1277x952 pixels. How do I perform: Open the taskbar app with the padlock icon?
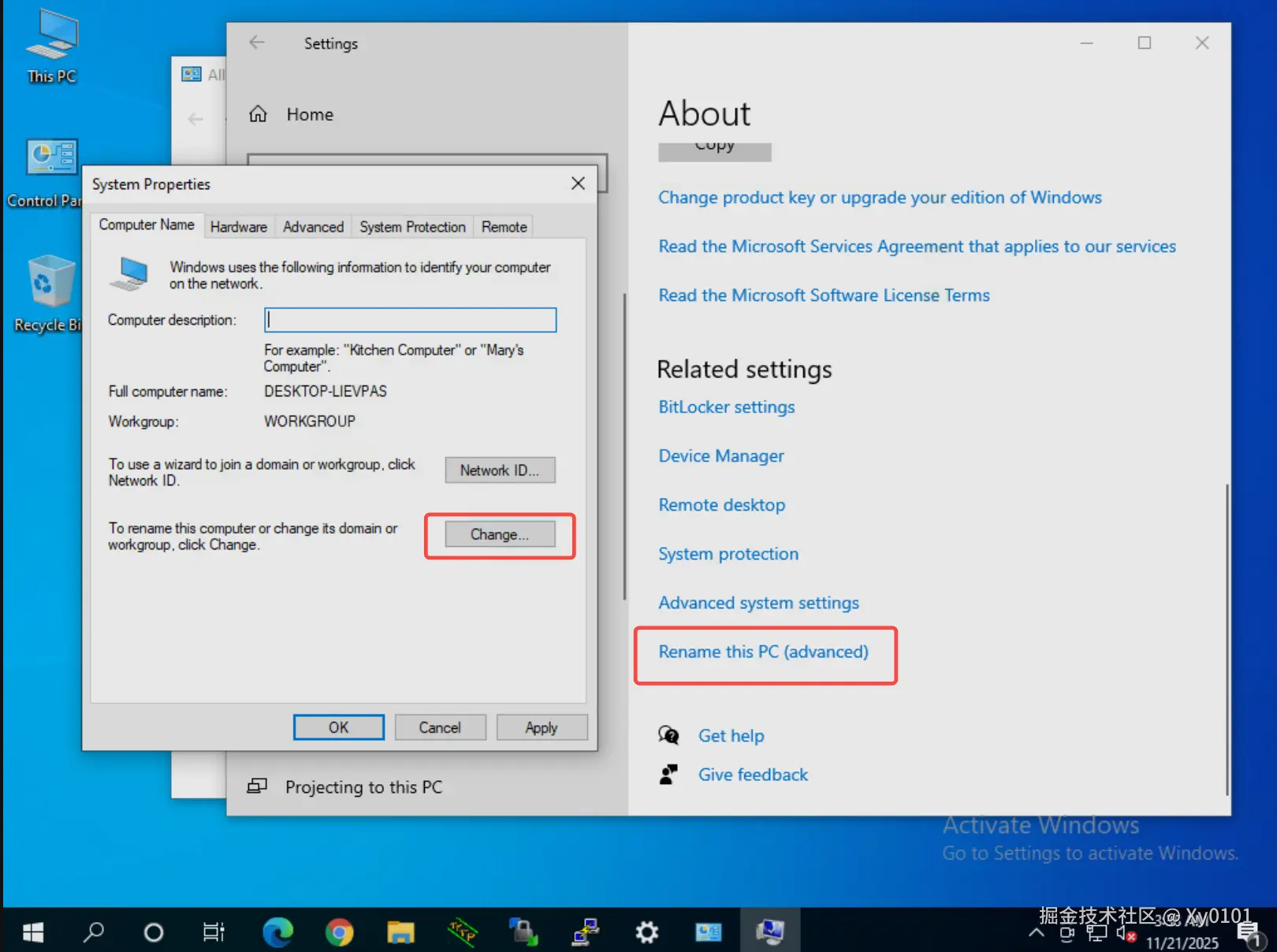point(523,933)
